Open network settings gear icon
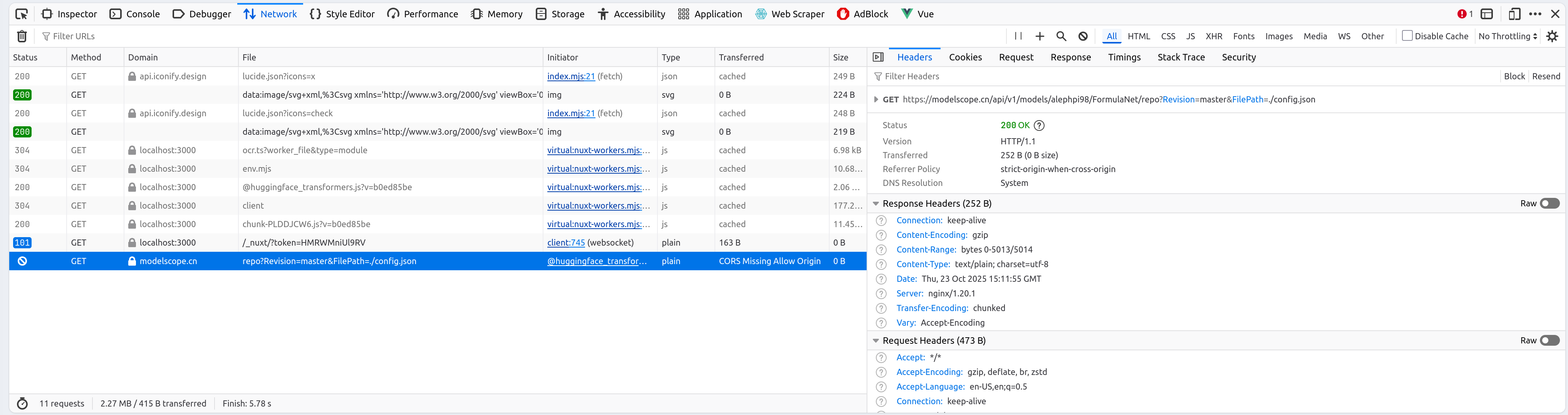Image resolution: width=1568 pixels, height=415 pixels. pos(1552,37)
